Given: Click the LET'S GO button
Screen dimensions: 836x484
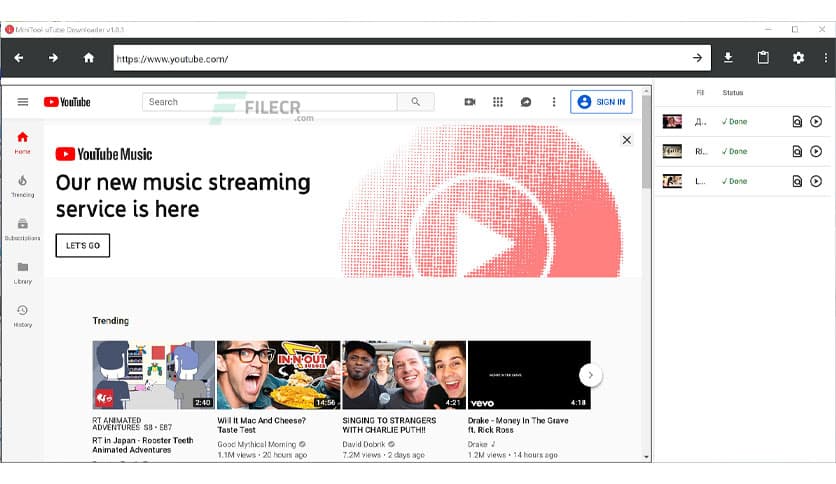Looking at the screenshot, I should 82,246.
